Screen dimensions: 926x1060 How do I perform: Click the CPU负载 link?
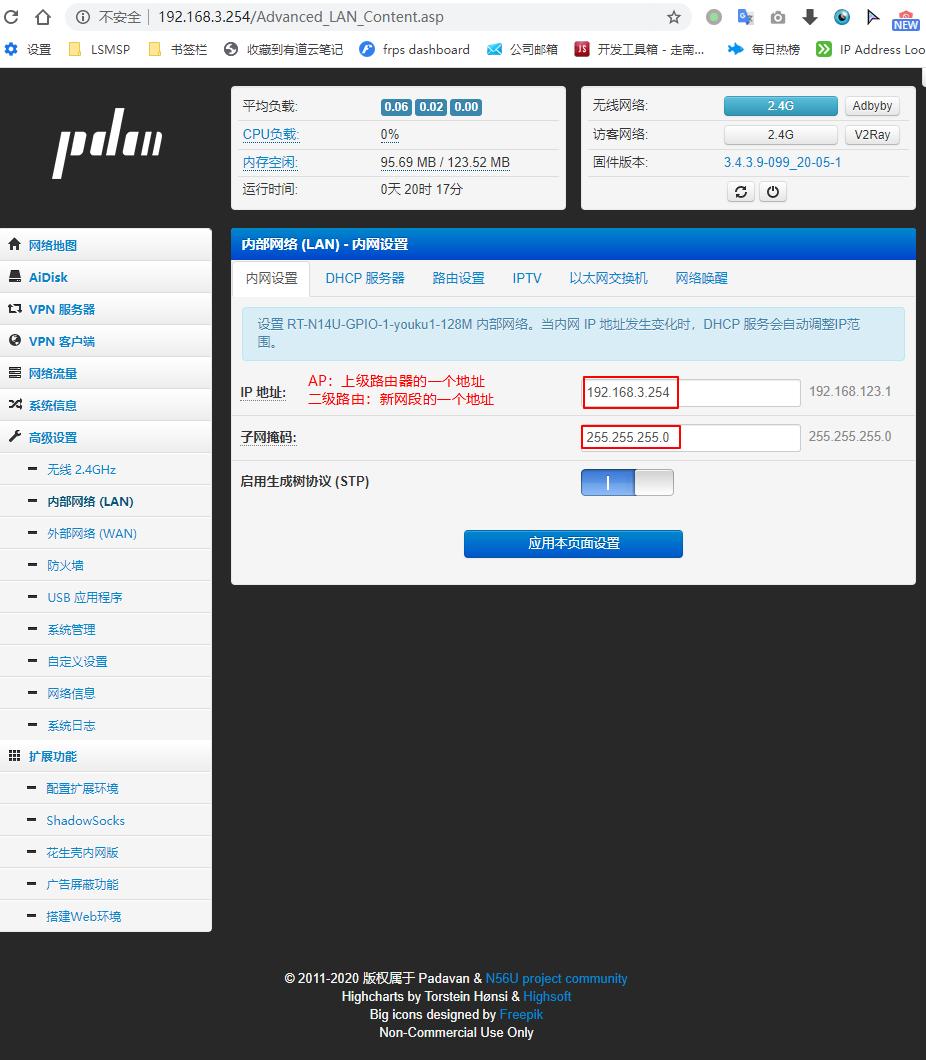click(x=270, y=135)
